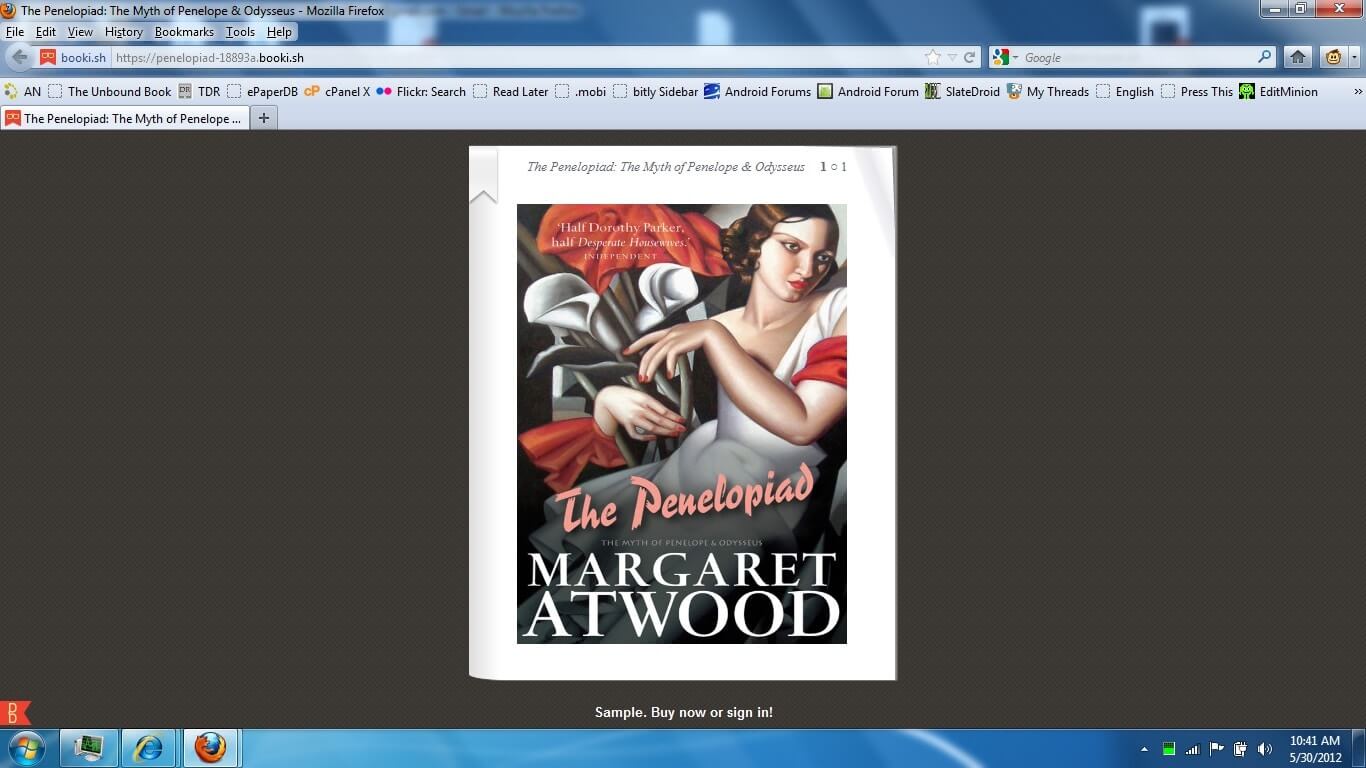The height and width of the screenshot is (768, 1366).
Task: Click the page number indicator 1 ○ 1
Action: [x=833, y=167]
